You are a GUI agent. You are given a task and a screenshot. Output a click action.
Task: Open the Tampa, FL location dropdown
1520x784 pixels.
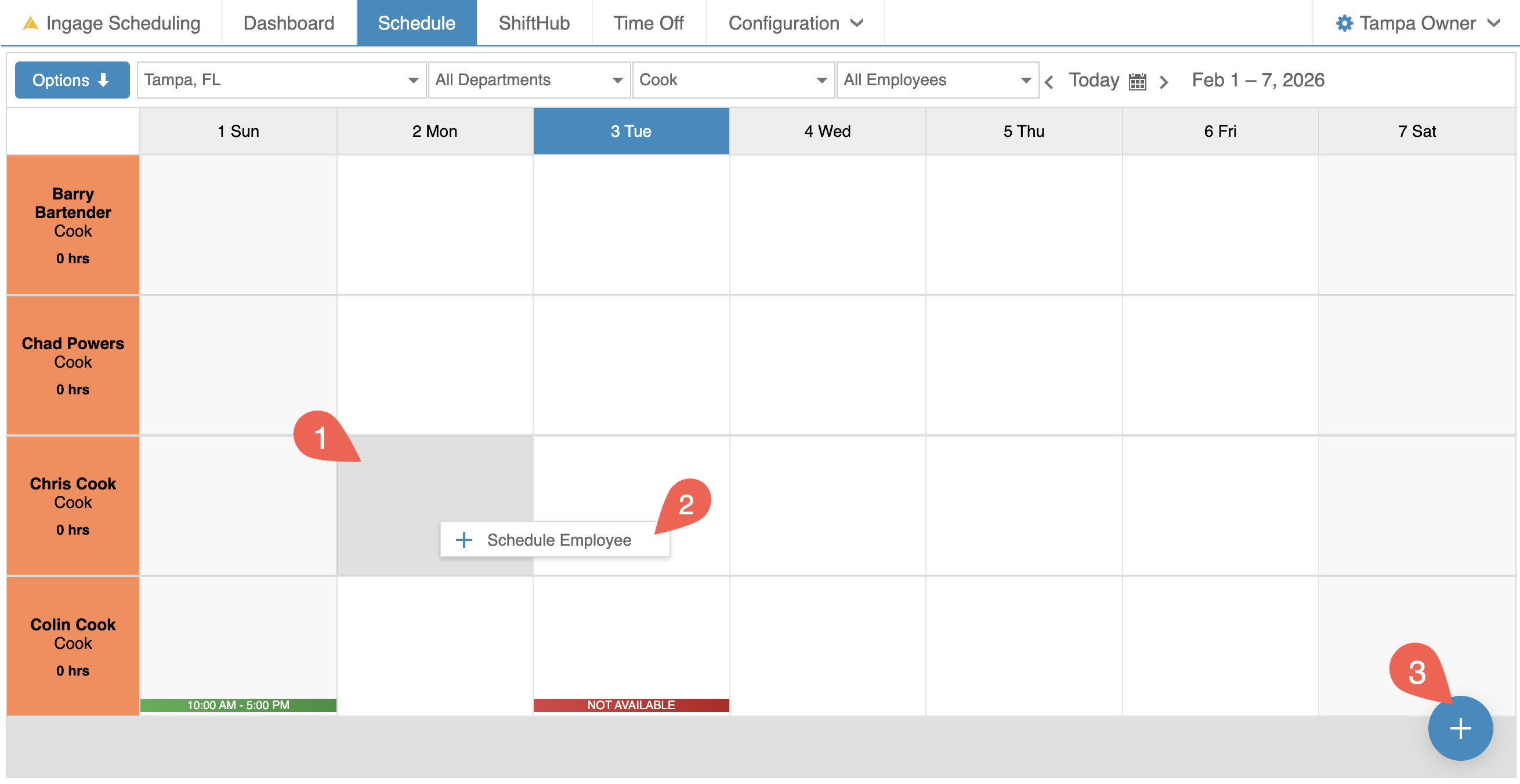pyautogui.click(x=281, y=79)
